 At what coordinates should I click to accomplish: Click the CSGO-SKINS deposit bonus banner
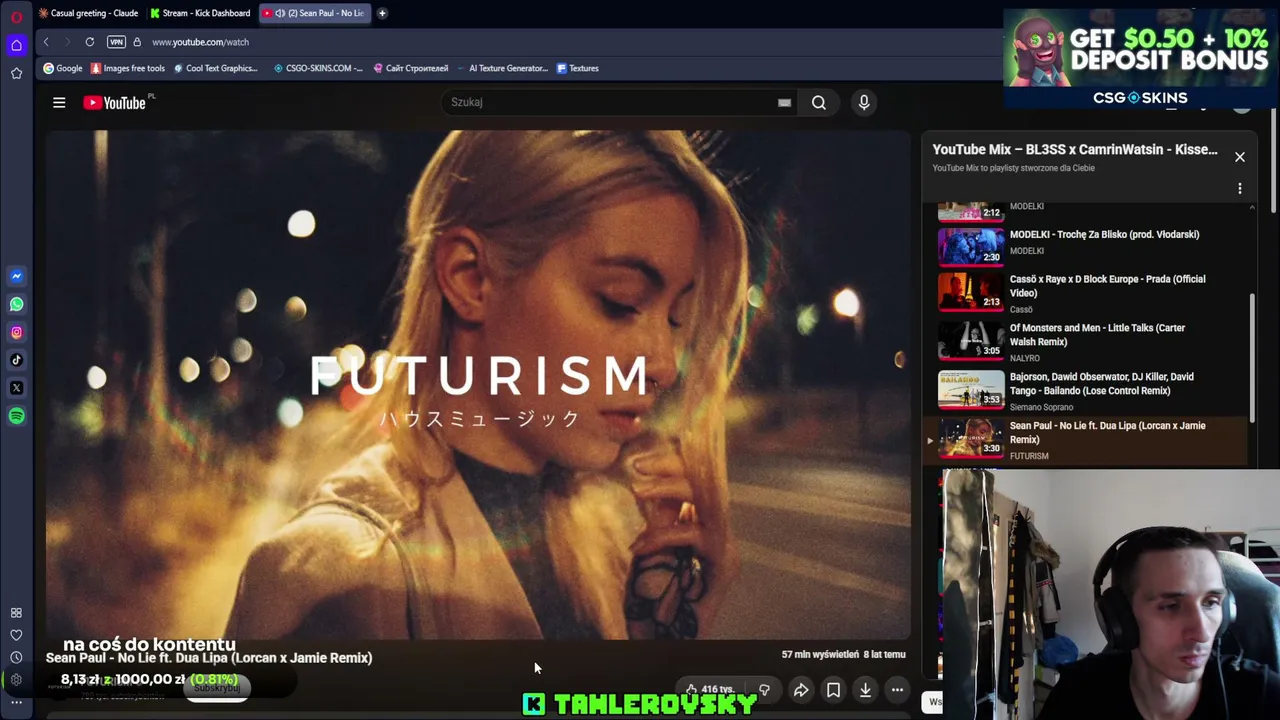[x=1141, y=59]
